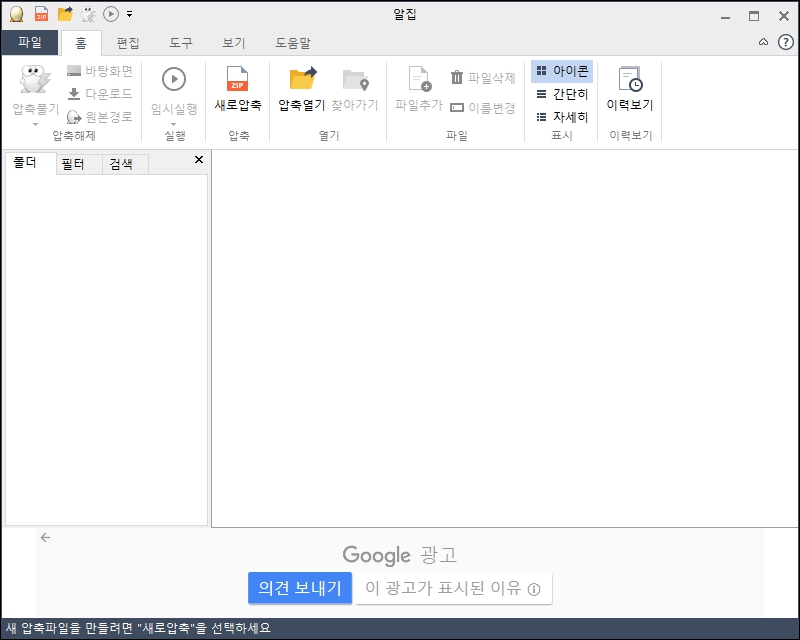Screen dimensions: 800x640
Task: Click the help question mark icon
Action: click(x=786, y=42)
